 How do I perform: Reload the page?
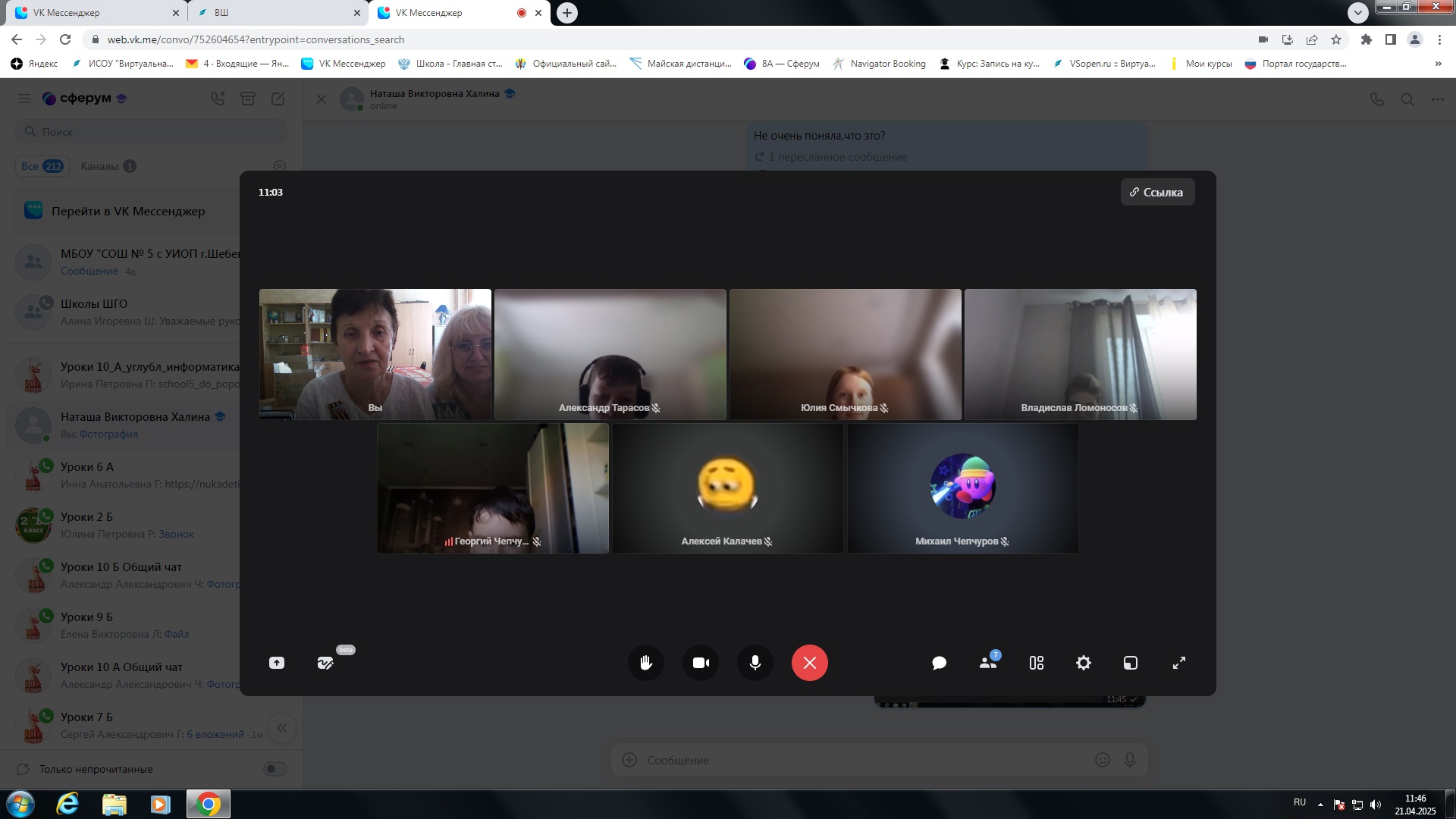point(65,39)
